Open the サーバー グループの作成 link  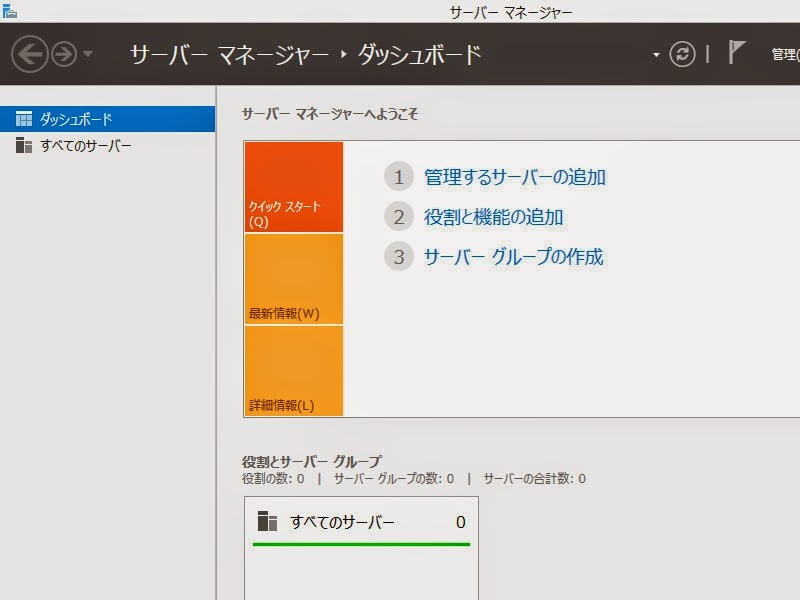[514, 257]
